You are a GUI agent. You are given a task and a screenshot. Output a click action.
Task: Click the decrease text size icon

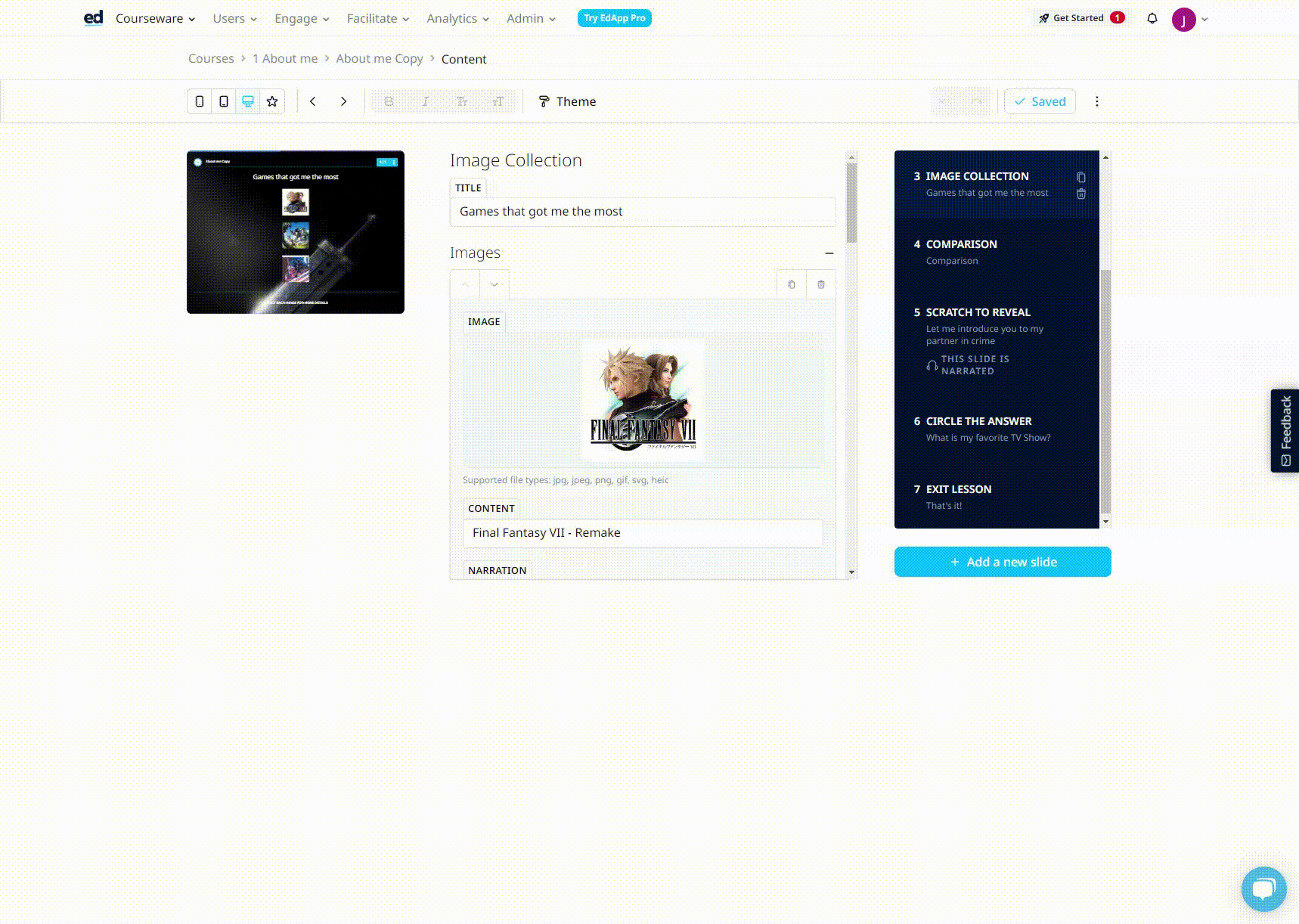[x=462, y=101]
